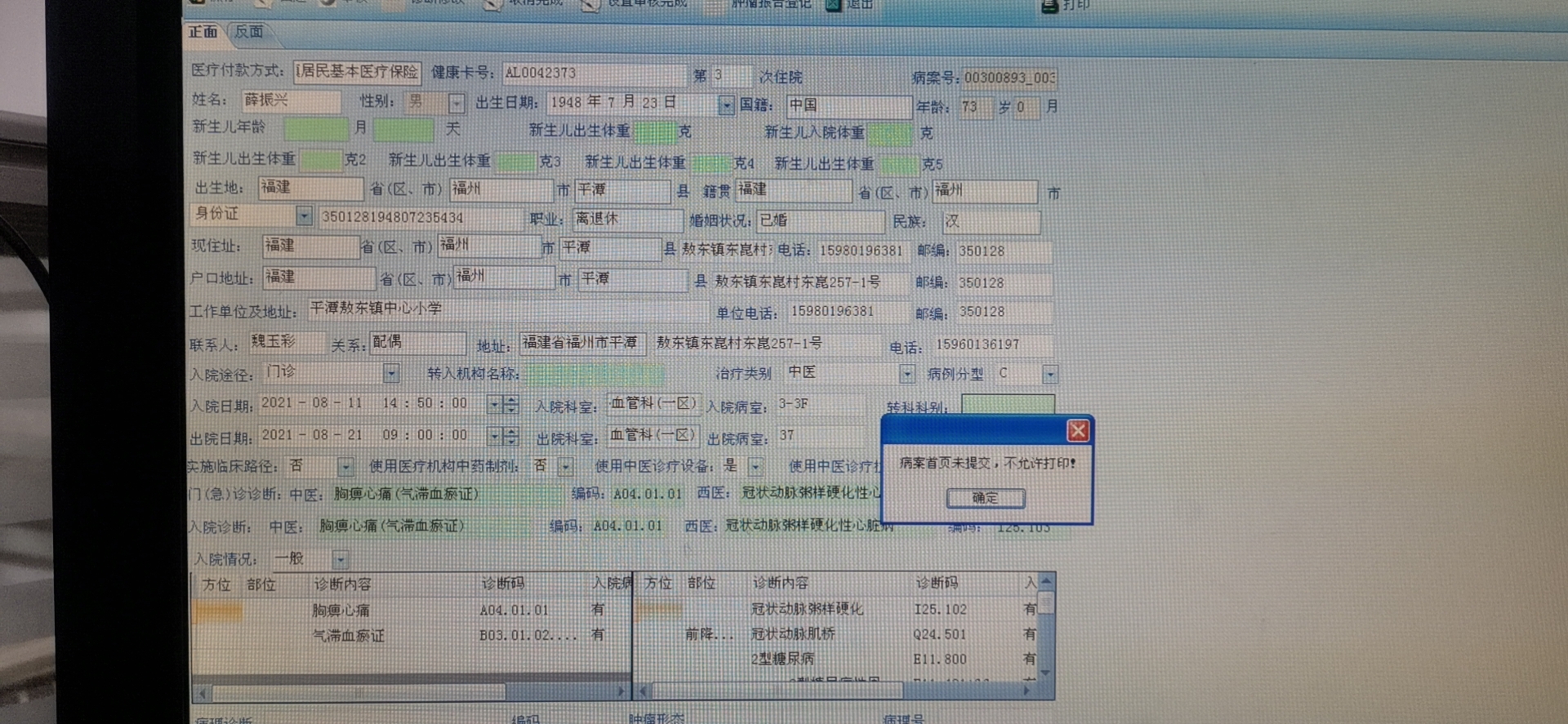Image resolution: width=1568 pixels, height=724 pixels.
Task: Select the 冠状动脉粥样硬化 diagnosis row
Action: (x=837, y=609)
